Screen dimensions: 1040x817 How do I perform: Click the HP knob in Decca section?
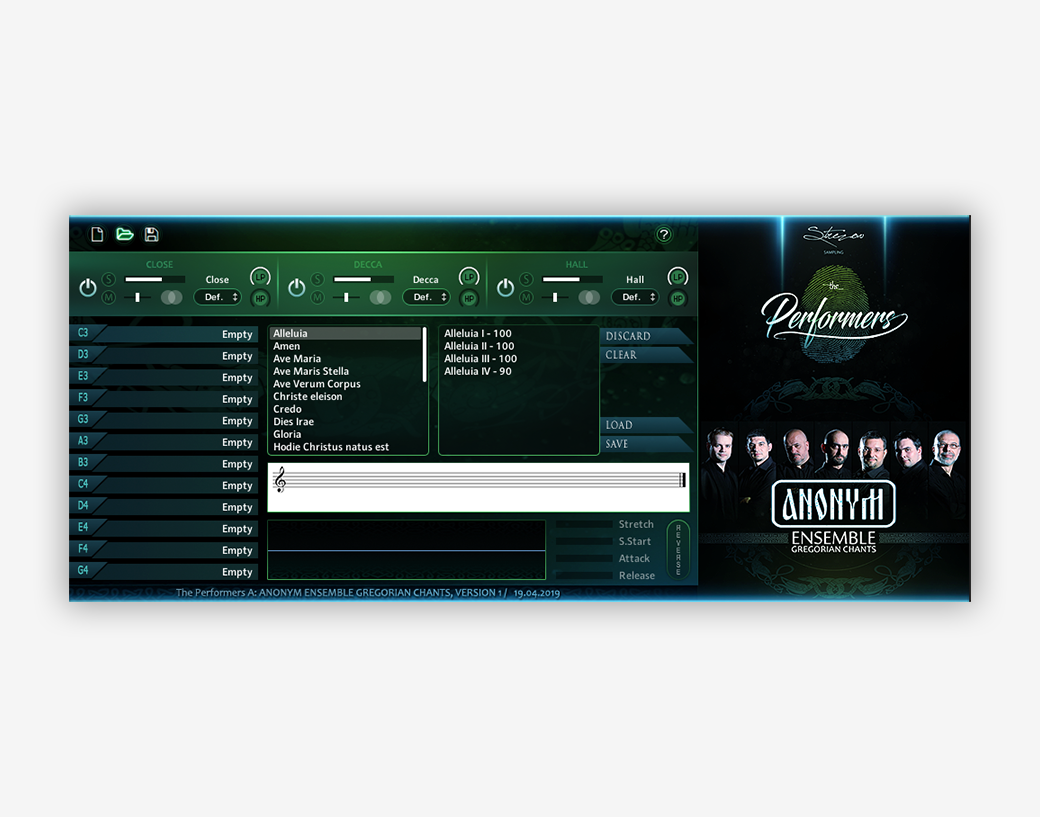(469, 298)
